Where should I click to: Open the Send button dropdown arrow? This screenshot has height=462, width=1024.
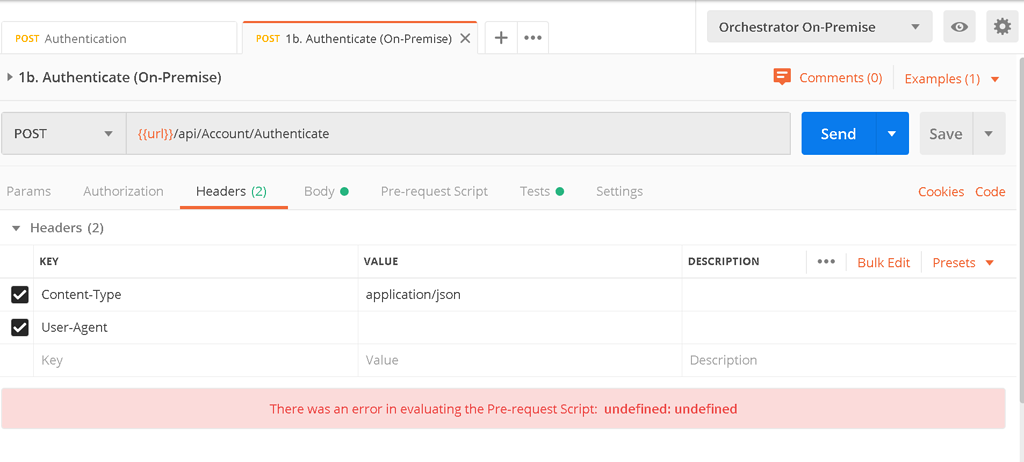pos(892,134)
